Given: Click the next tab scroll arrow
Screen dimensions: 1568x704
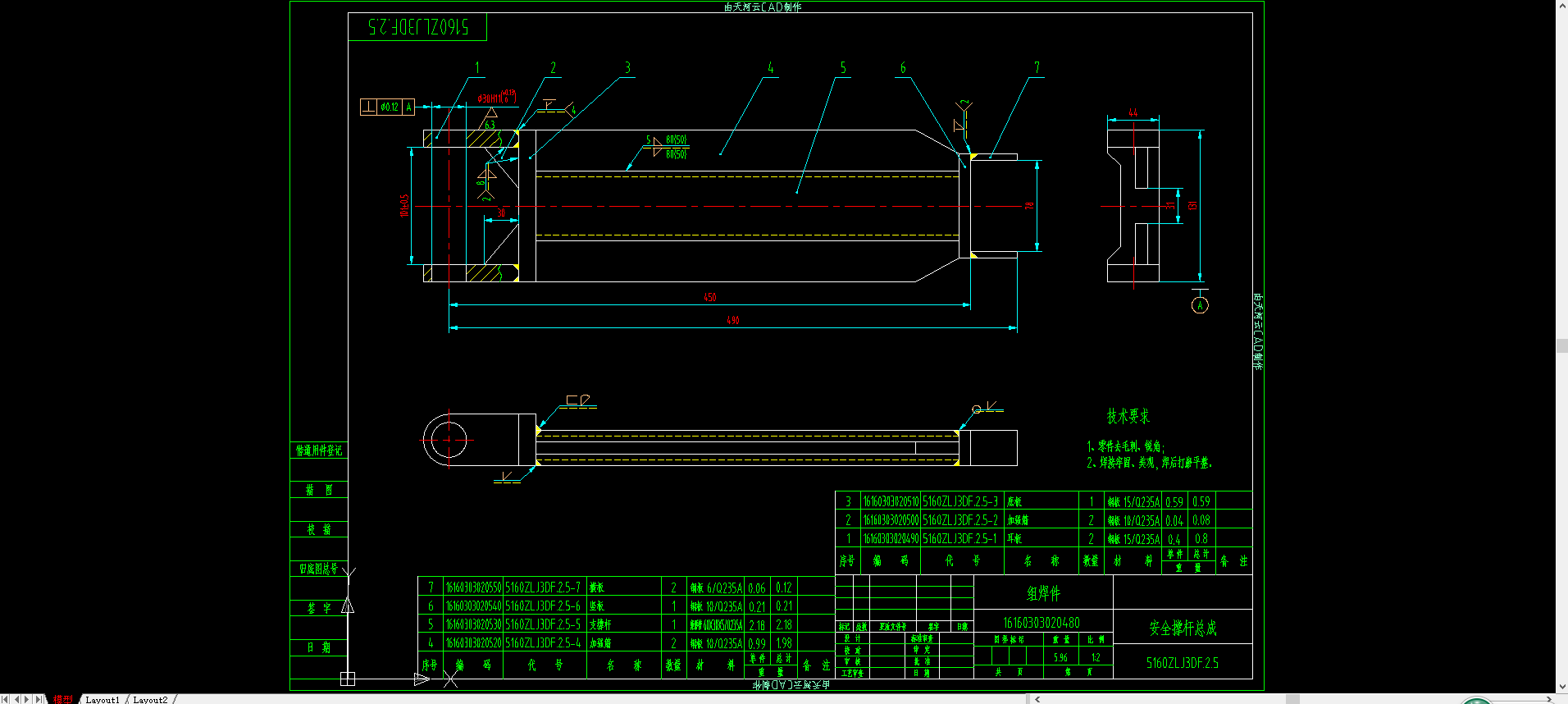Looking at the screenshot, I should click(27, 699).
